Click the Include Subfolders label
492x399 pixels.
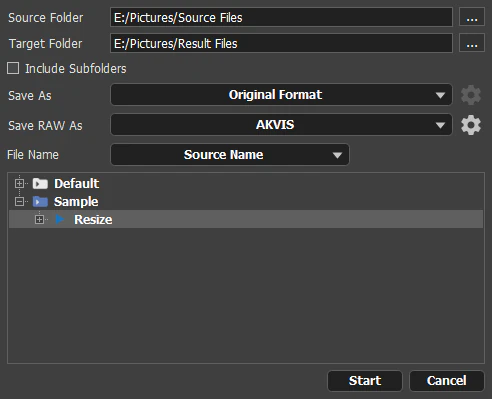pyautogui.click(x=76, y=69)
